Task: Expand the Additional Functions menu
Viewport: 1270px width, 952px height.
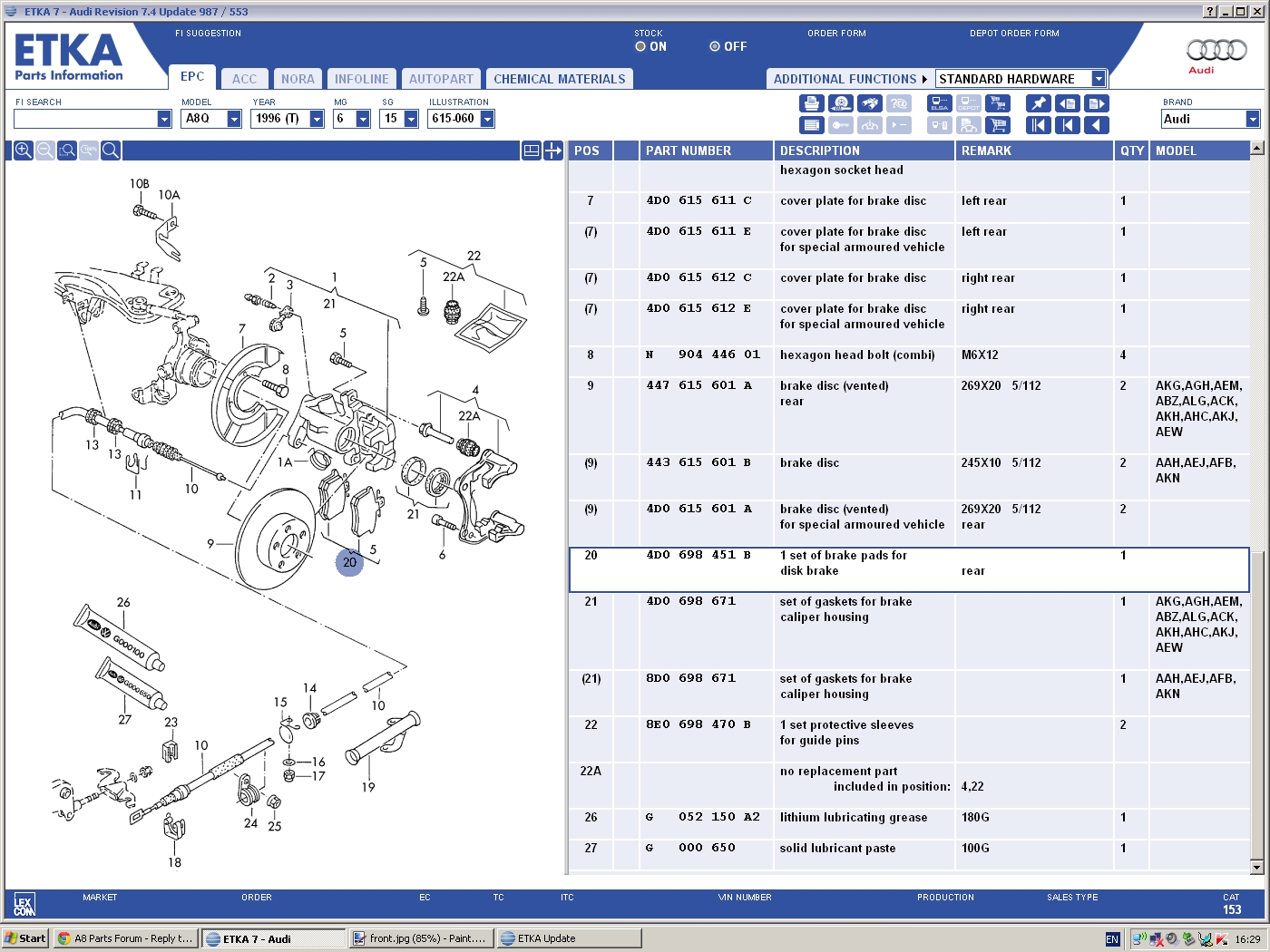Action: [x=850, y=79]
